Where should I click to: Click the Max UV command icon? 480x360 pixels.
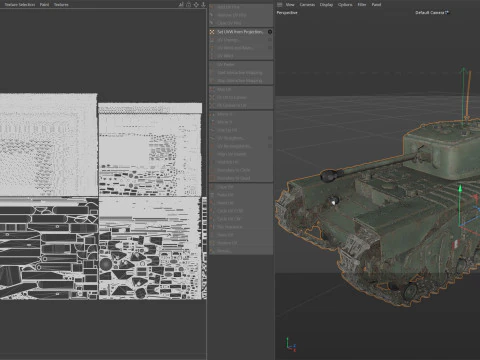point(212,90)
